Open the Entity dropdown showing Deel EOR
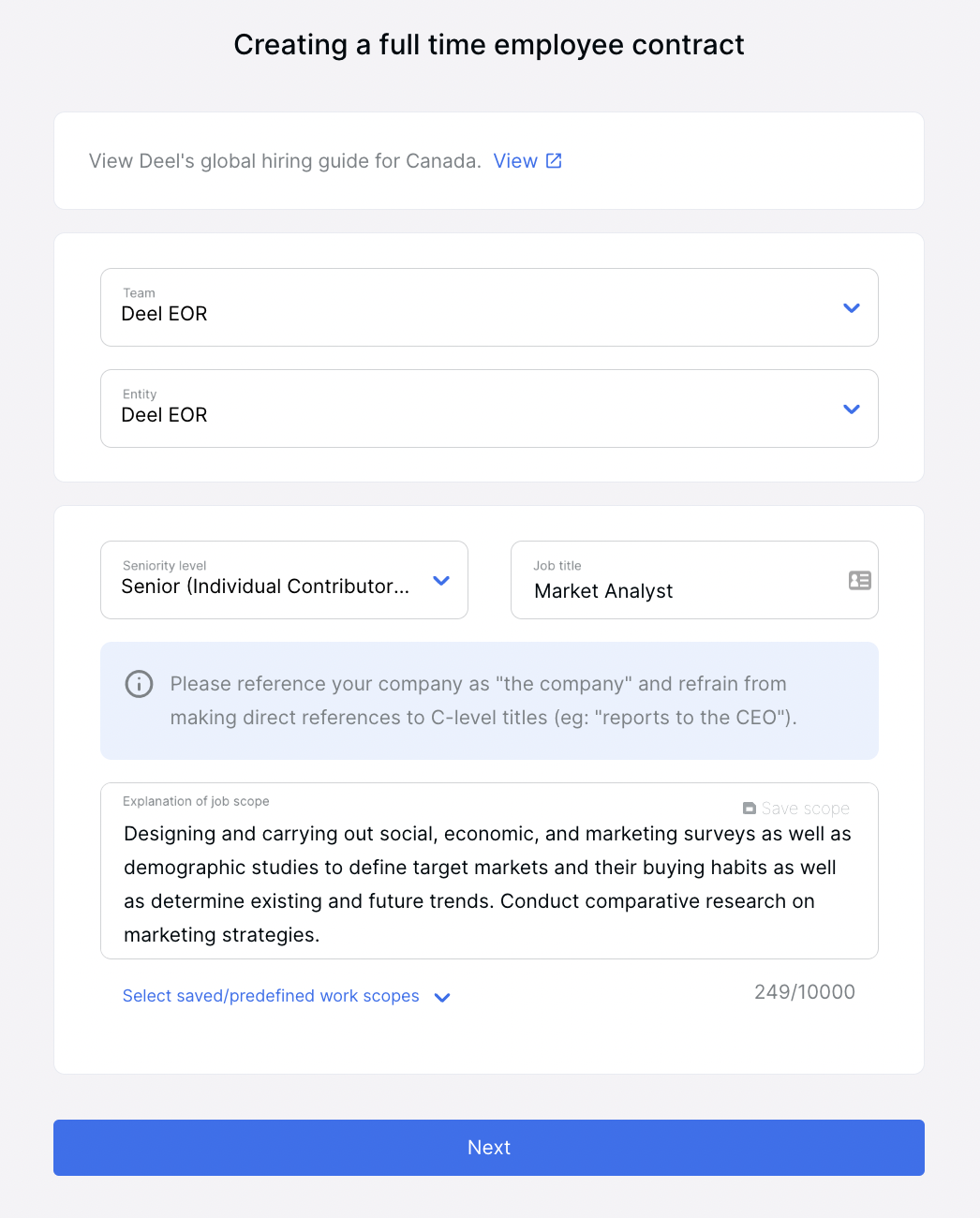The image size is (980, 1218). pyautogui.click(x=489, y=408)
